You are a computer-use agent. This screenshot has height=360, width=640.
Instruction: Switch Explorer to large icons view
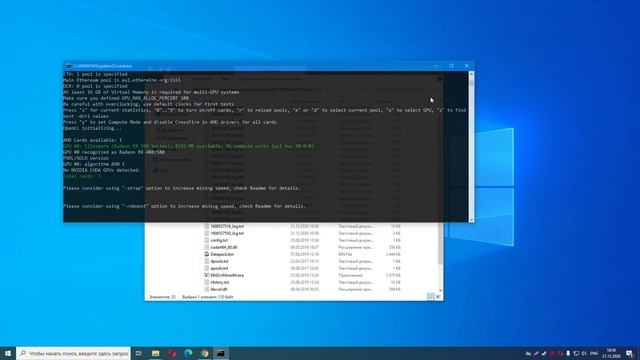pos(438,297)
